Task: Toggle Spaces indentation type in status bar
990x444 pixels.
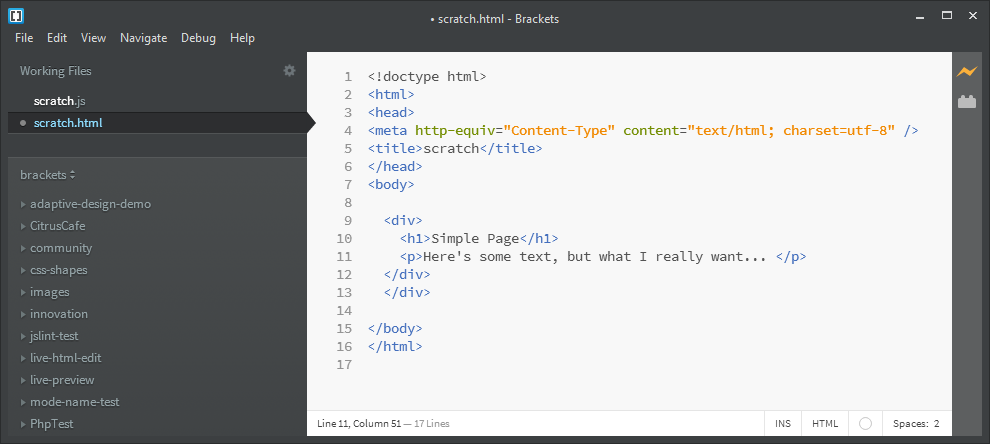Action: tap(910, 424)
